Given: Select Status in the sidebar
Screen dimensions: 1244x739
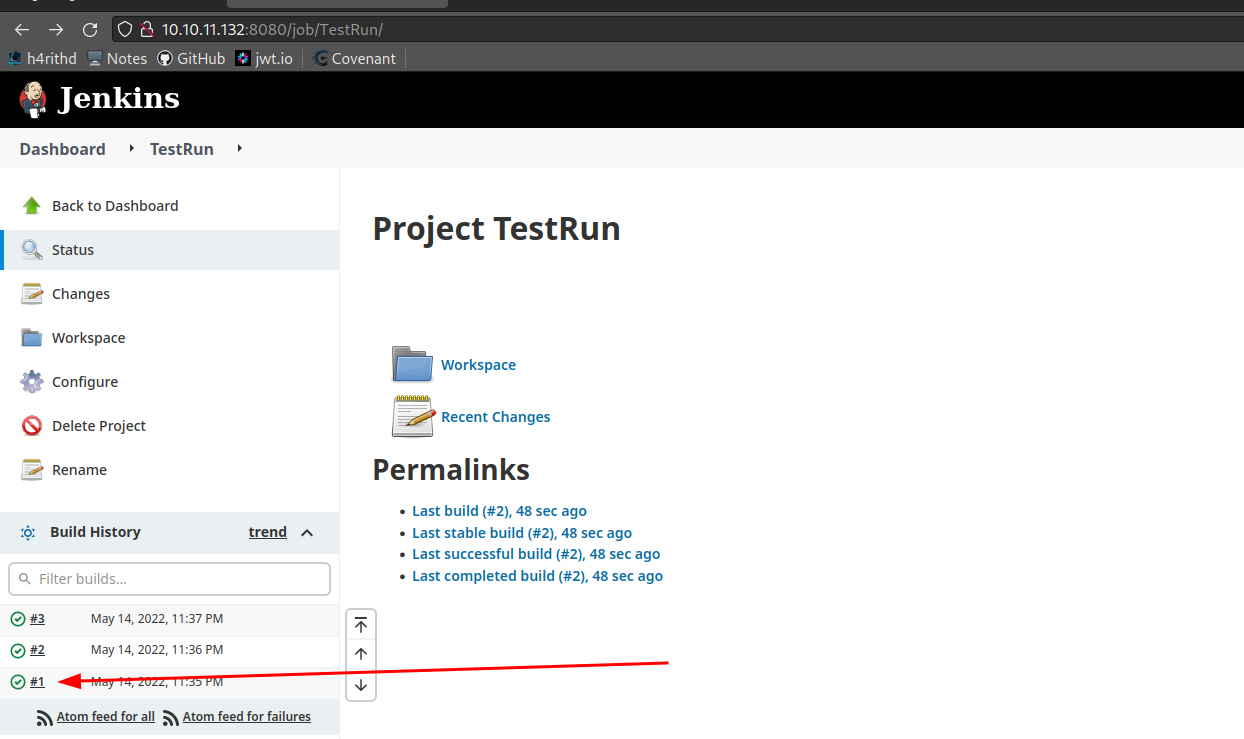Looking at the screenshot, I should click(x=170, y=250).
